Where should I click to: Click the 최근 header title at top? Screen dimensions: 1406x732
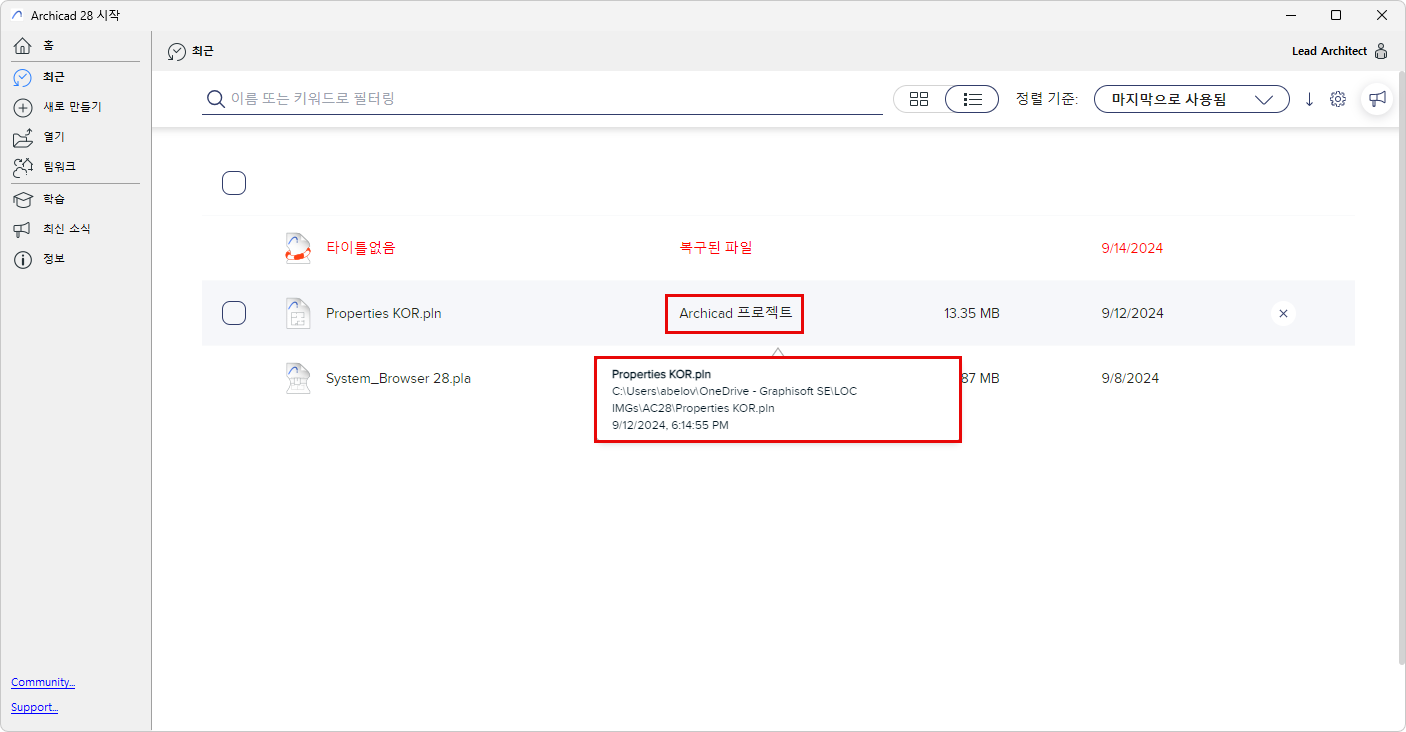203,51
